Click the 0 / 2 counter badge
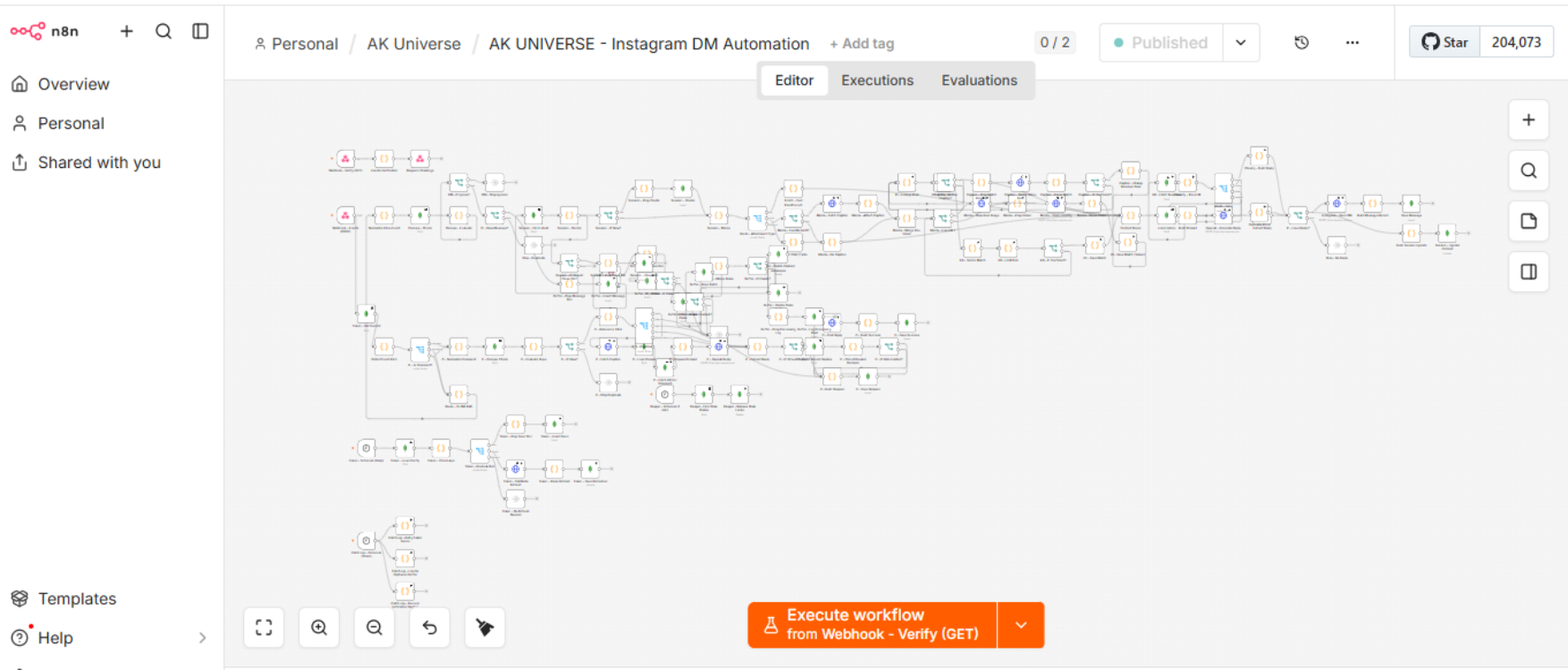Image resolution: width=1568 pixels, height=670 pixels. 1055,42
